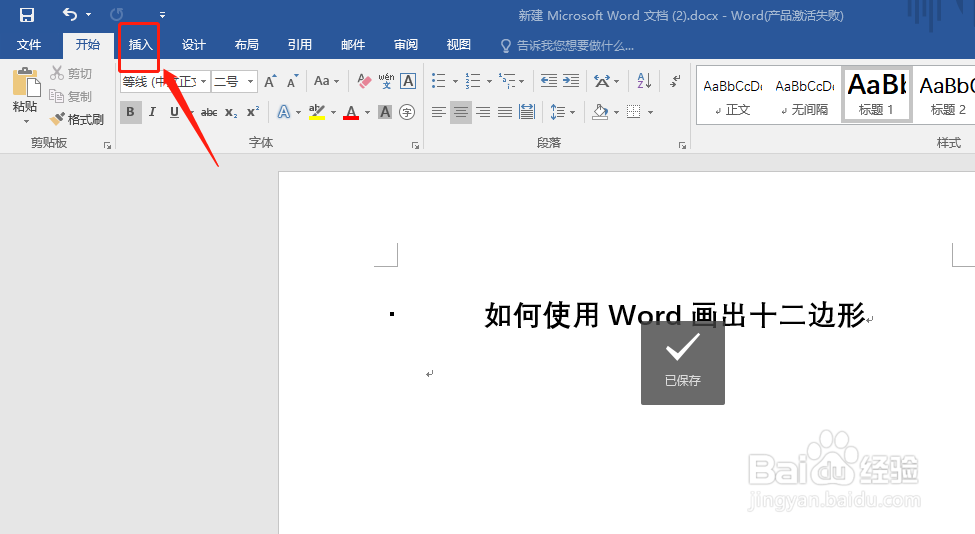Open the font color dropdown arrow
This screenshot has height=534, width=975.
pyautogui.click(x=367, y=113)
